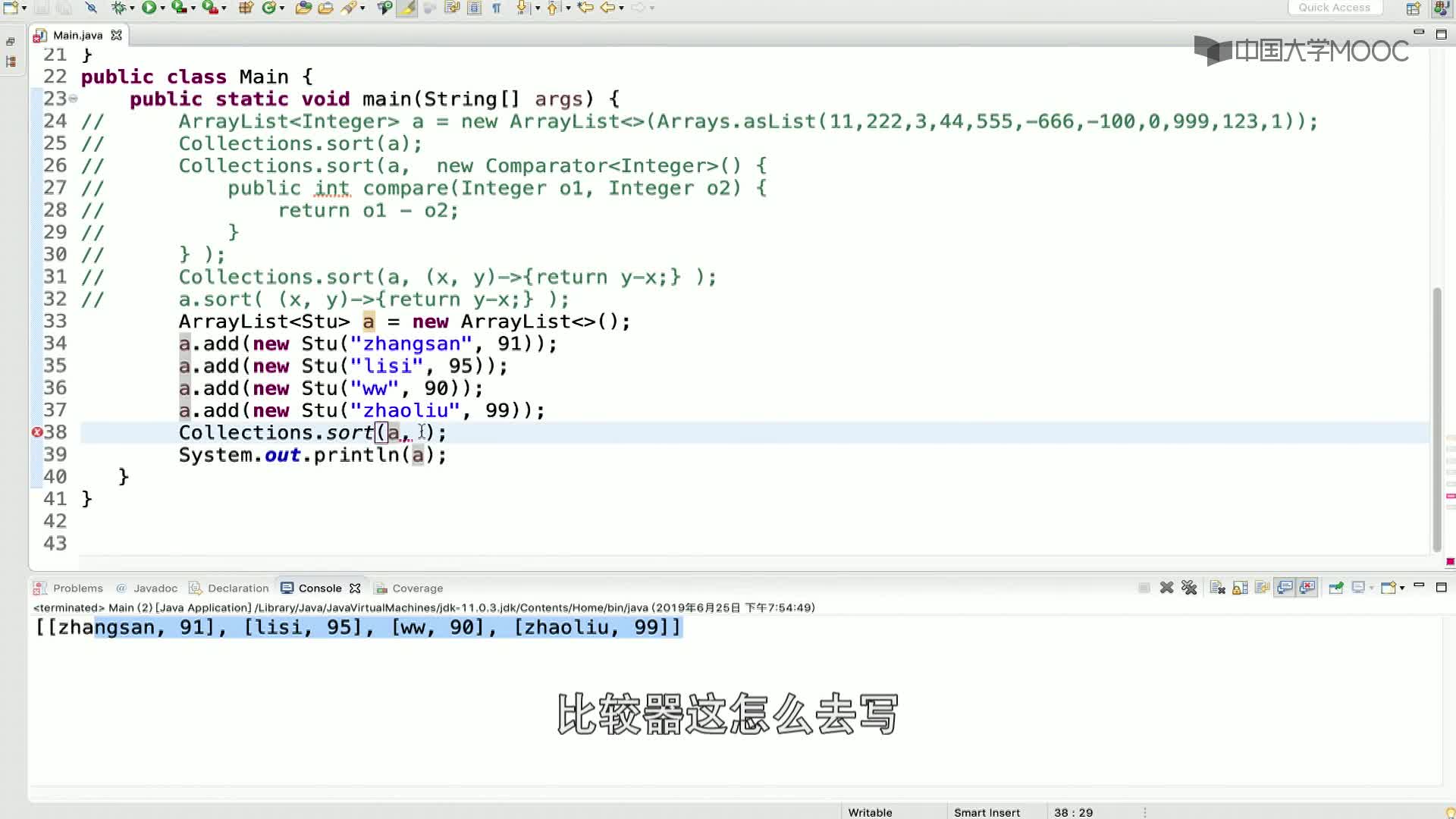The width and height of the screenshot is (1456, 819).
Task: Click Remove Launch console X icon
Action: [x=1166, y=588]
